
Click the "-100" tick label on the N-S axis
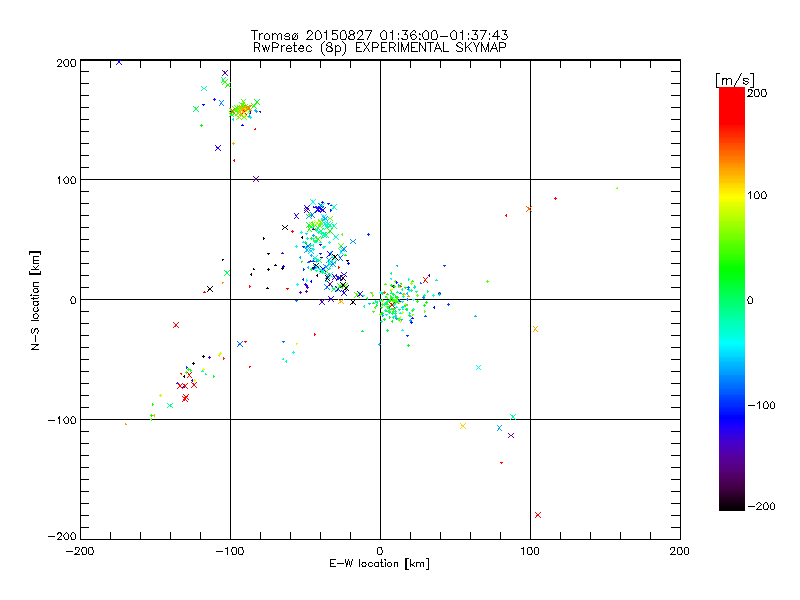[x=62, y=420]
